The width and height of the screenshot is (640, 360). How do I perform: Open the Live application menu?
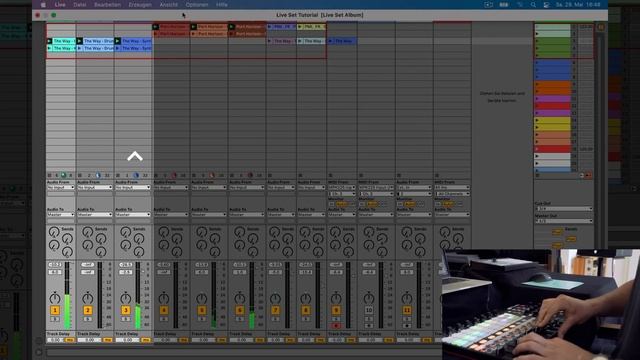60,5
